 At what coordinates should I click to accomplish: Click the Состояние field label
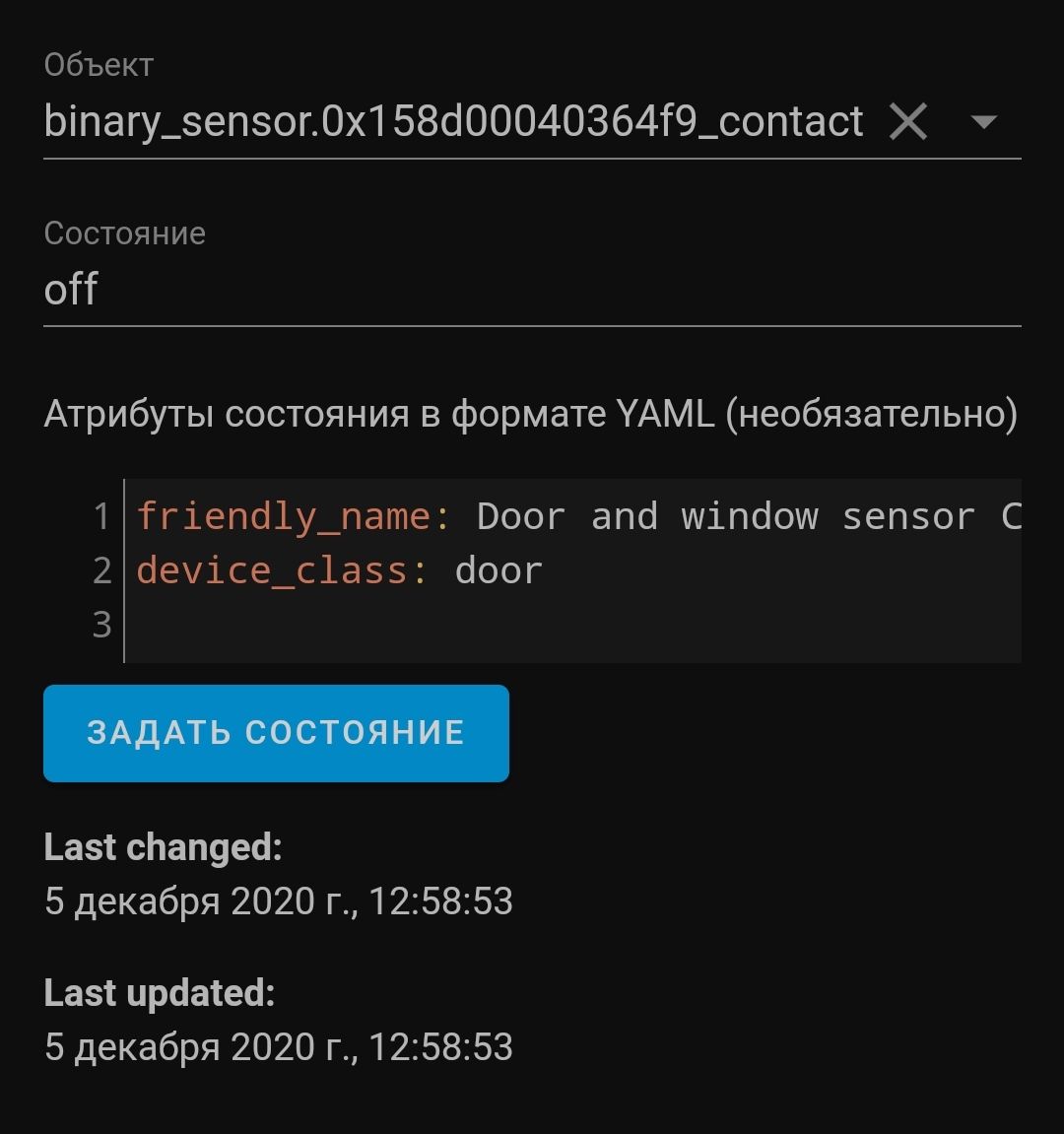click(125, 233)
